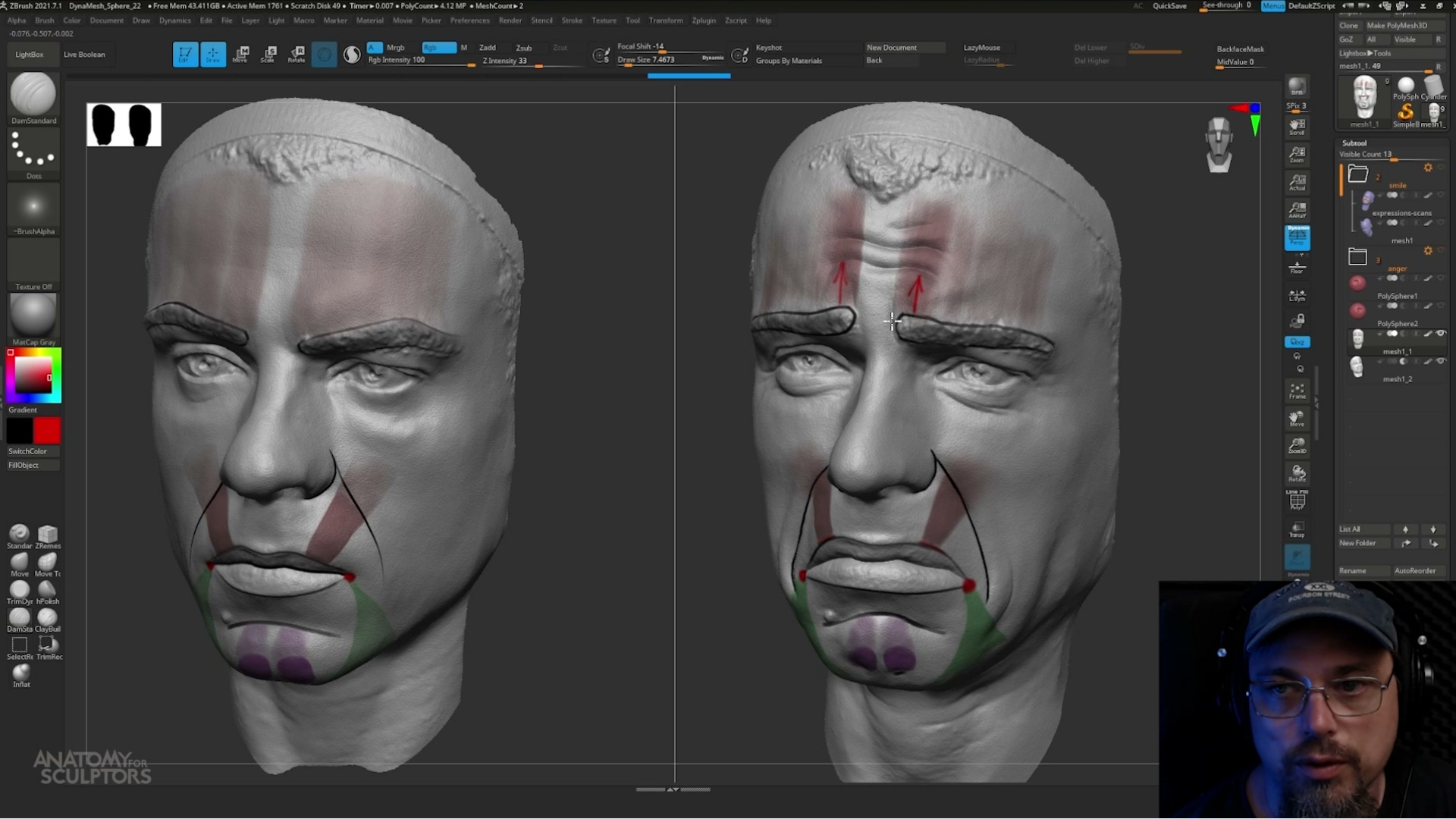Viewport: 1456px width, 819px height.
Task: Adjust the Draw Size slider
Action: click(x=670, y=60)
